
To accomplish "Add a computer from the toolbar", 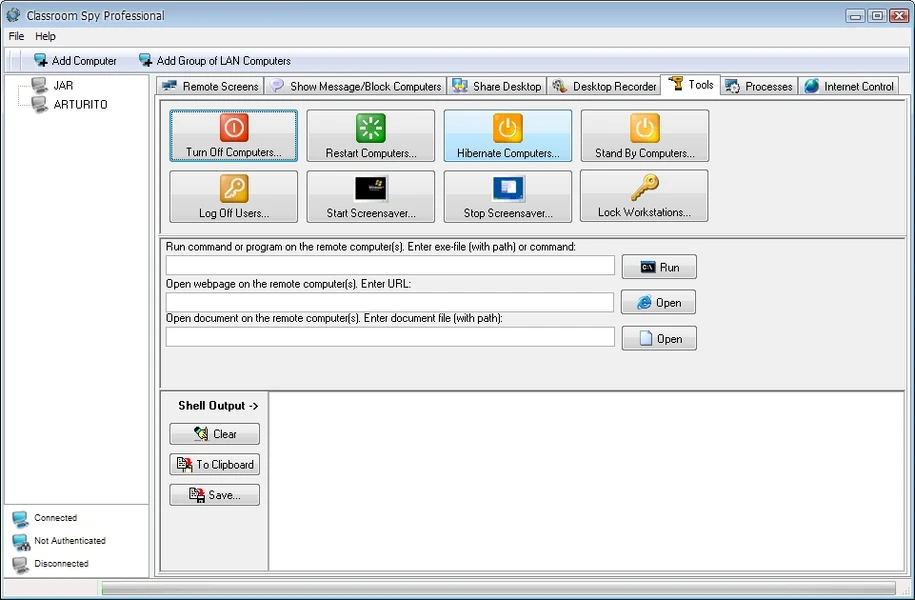I will [x=75, y=61].
